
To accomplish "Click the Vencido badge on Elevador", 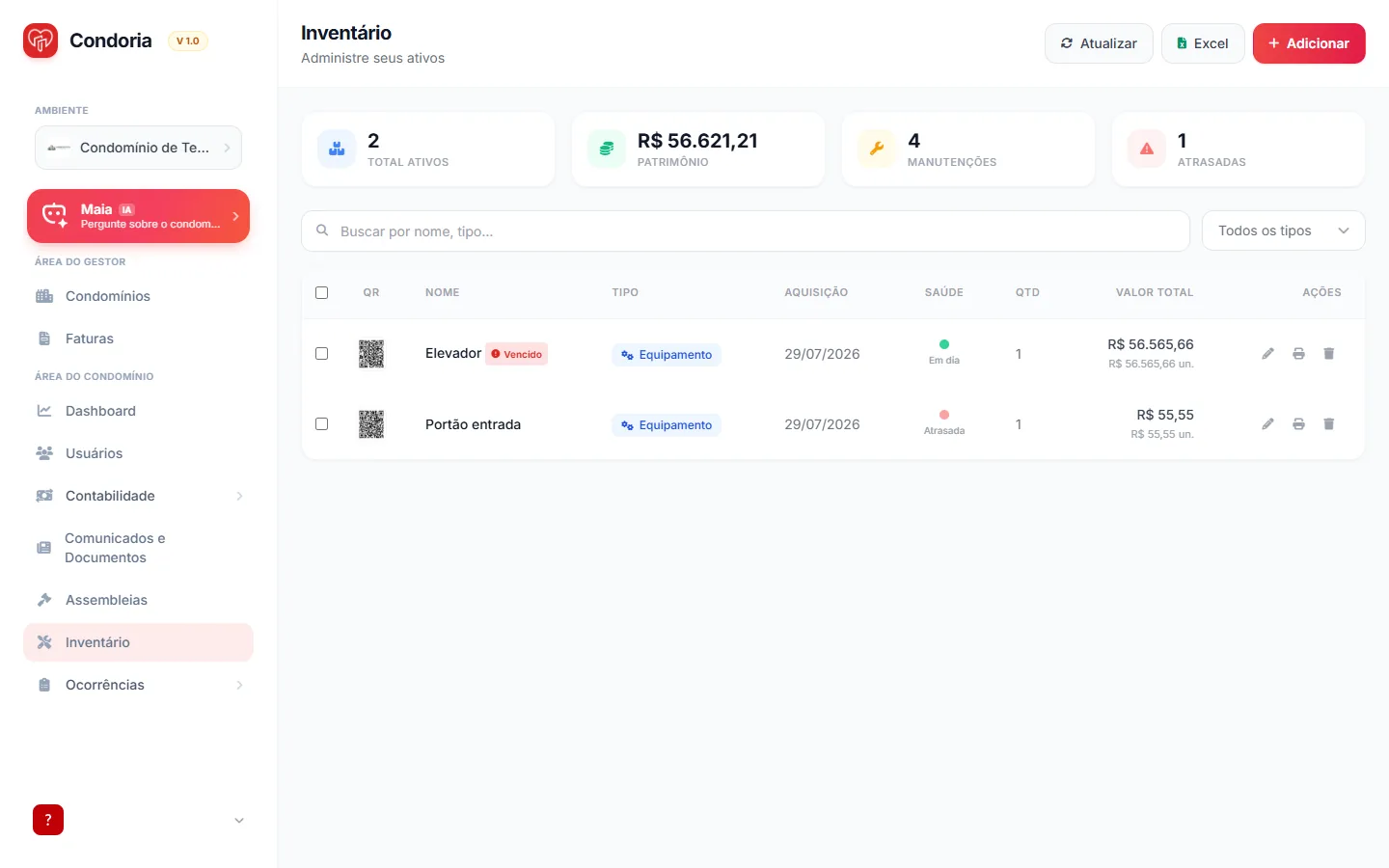I will 517,354.
